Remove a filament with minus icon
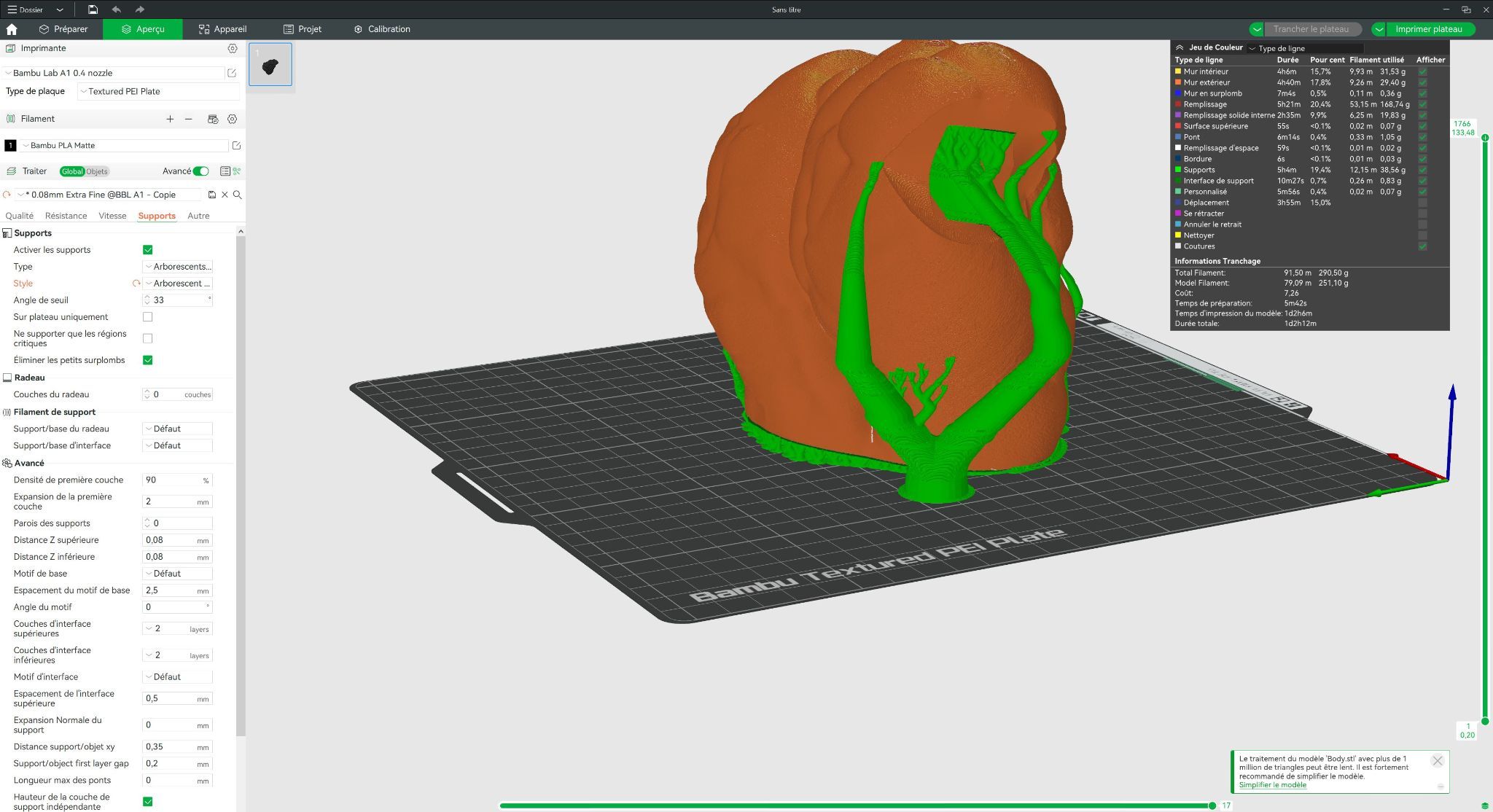Image resolution: width=1493 pixels, height=812 pixels. pos(189,119)
